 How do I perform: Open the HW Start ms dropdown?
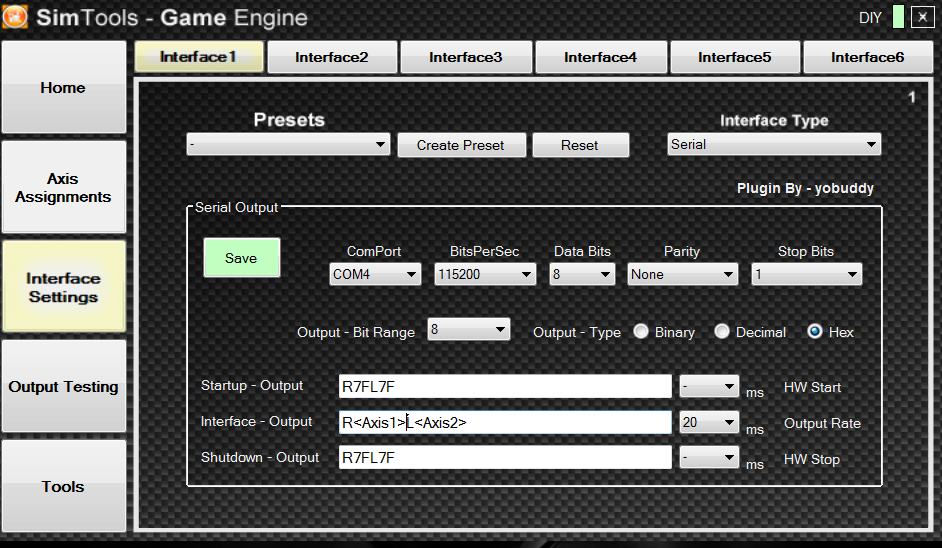(x=709, y=386)
